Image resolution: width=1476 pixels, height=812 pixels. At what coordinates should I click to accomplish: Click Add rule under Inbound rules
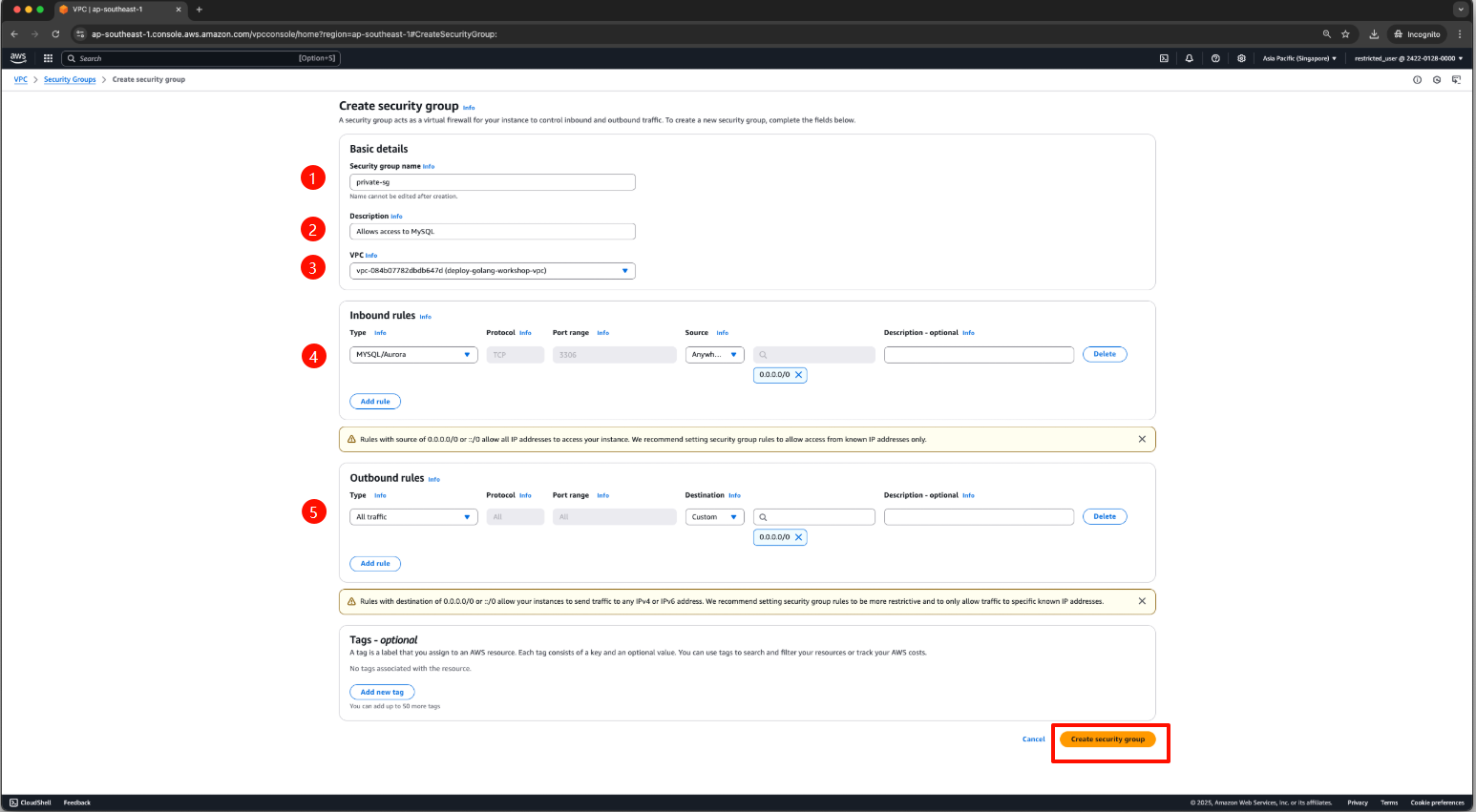(x=375, y=402)
